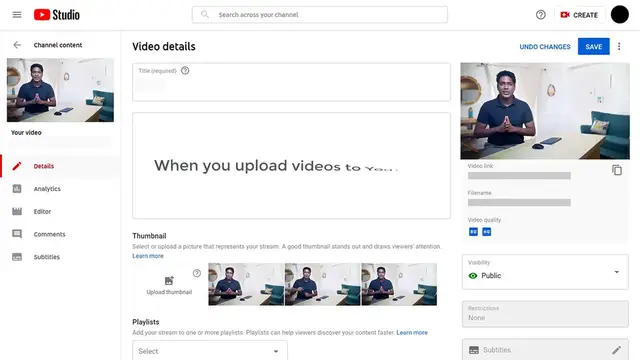The width and height of the screenshot is (640, 360).
Task: Click the first HD quality badge
Action: [x=473, y=232]
